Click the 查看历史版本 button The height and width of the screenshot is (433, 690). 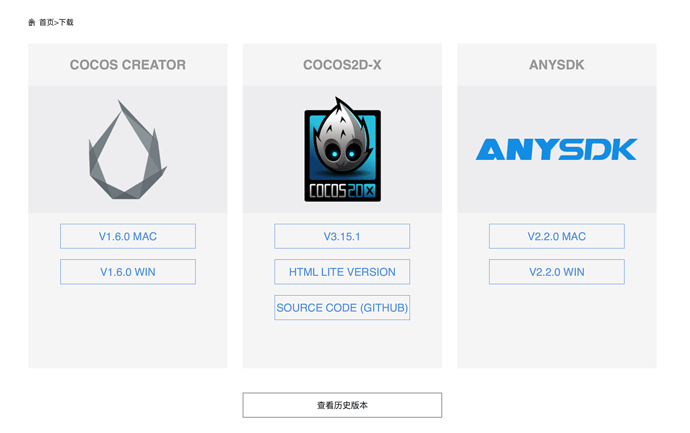tap(342, 405)
